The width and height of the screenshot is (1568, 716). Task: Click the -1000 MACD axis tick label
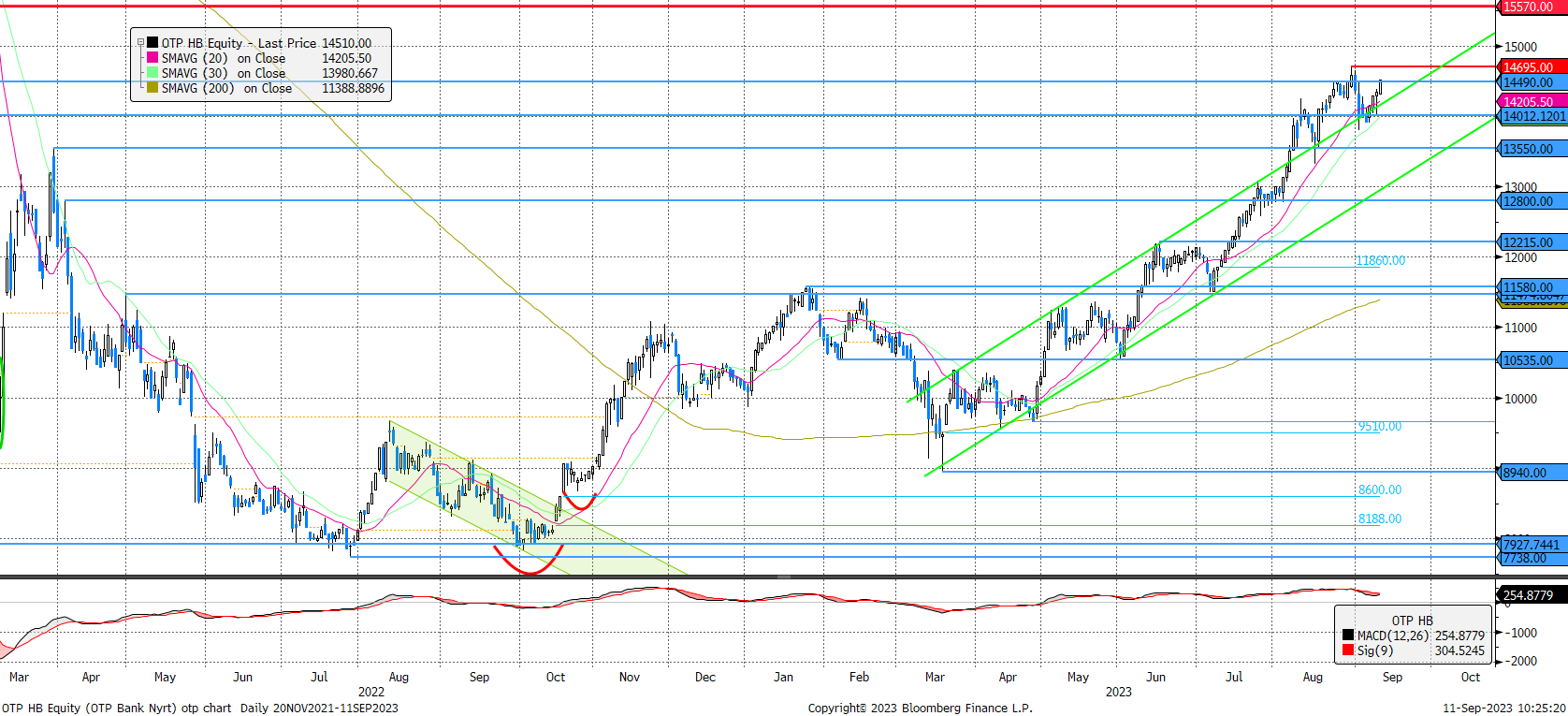pos(1520,633)
